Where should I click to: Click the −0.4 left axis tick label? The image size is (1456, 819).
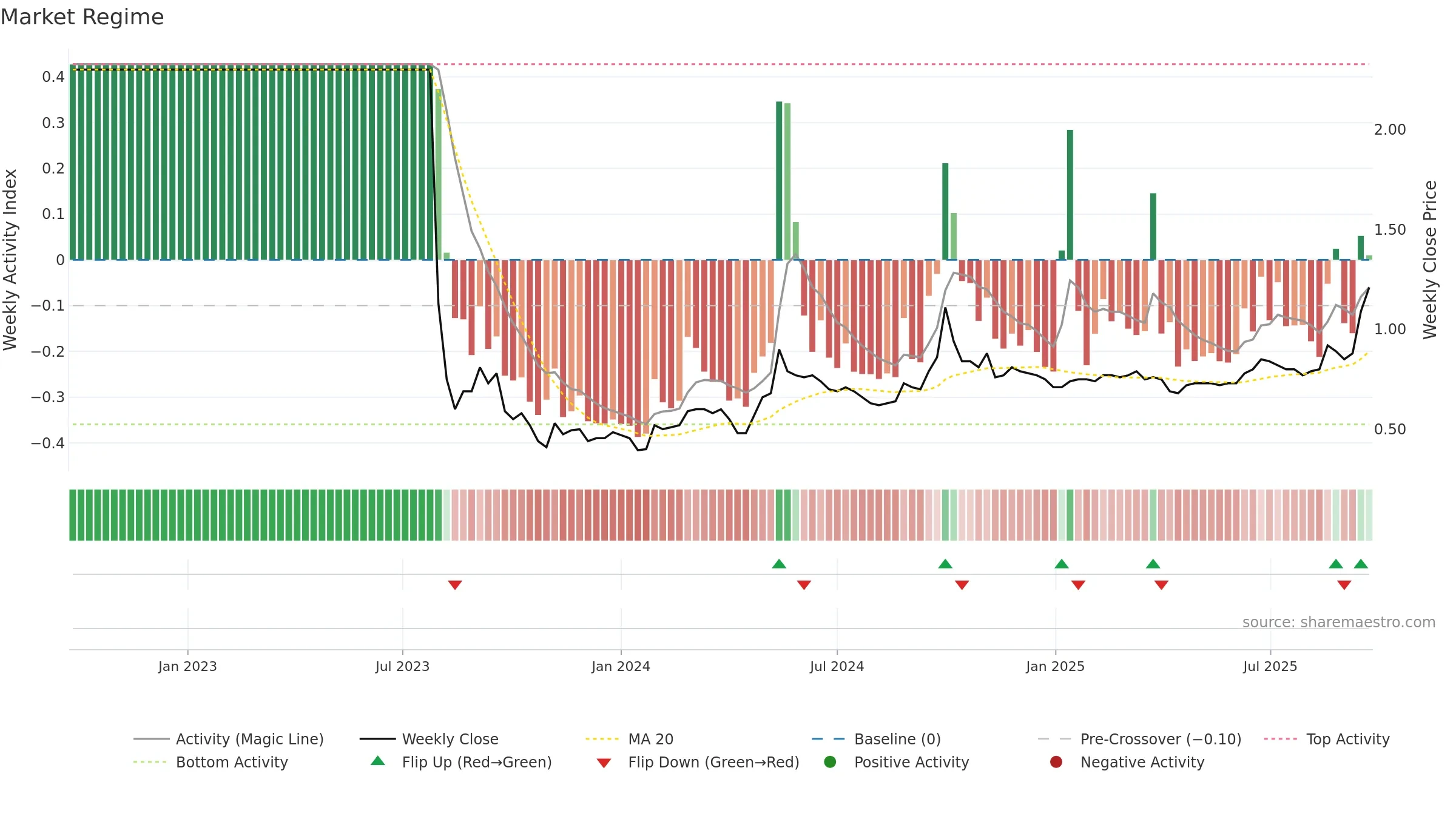point(48,443)
